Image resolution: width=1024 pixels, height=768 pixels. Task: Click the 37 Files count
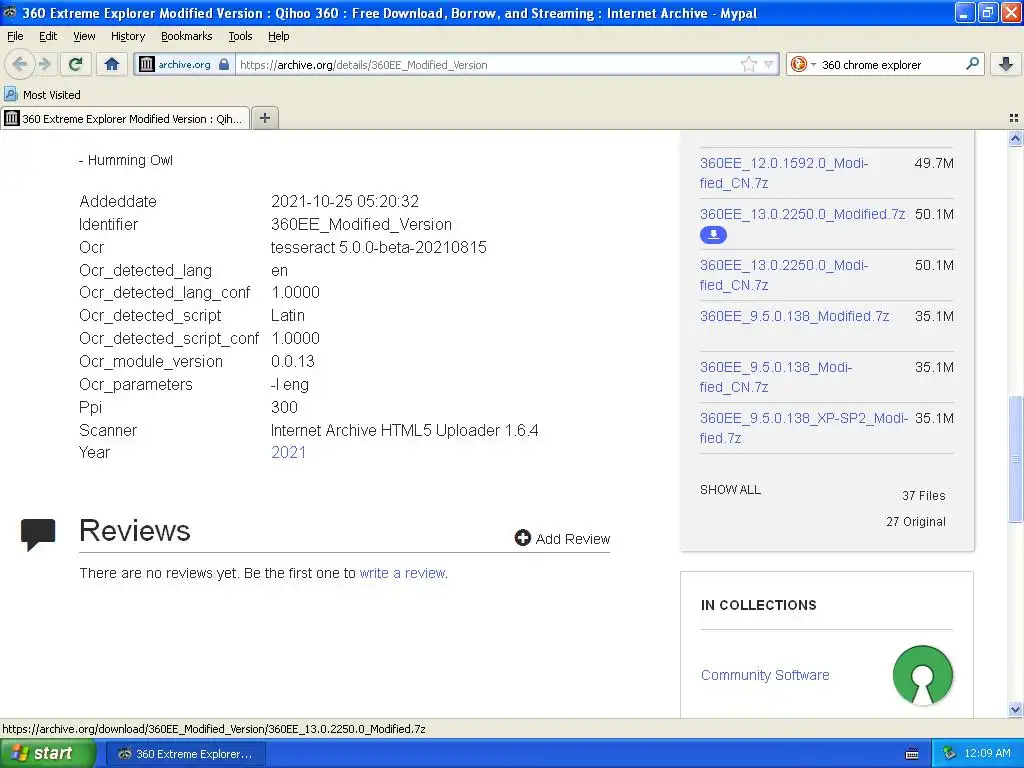(923, 496)
